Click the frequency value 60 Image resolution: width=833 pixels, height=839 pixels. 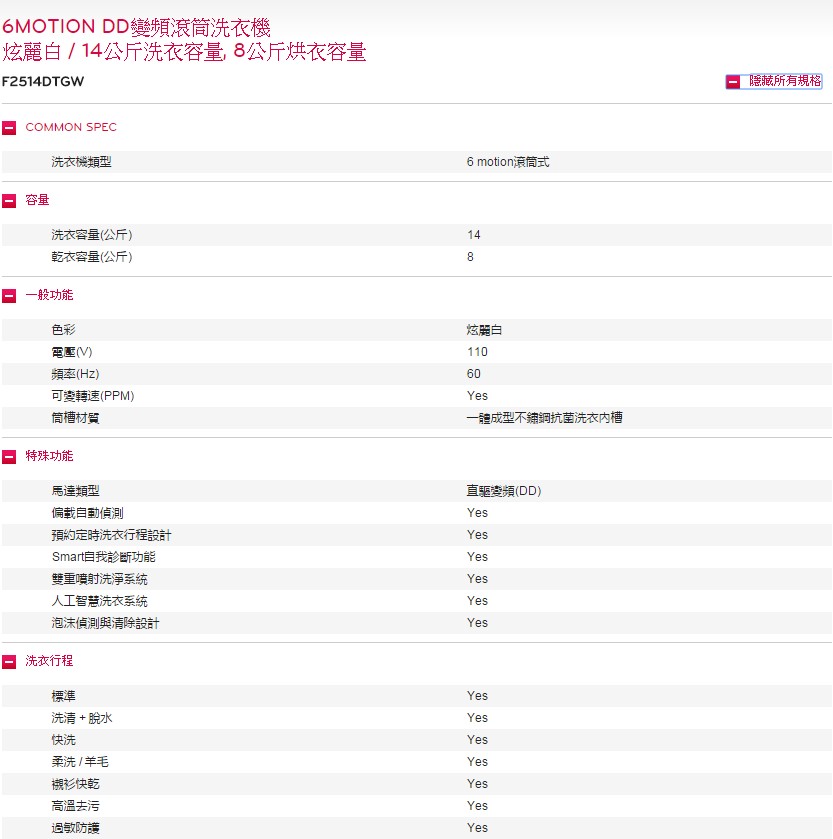click(x=473, y=374)
